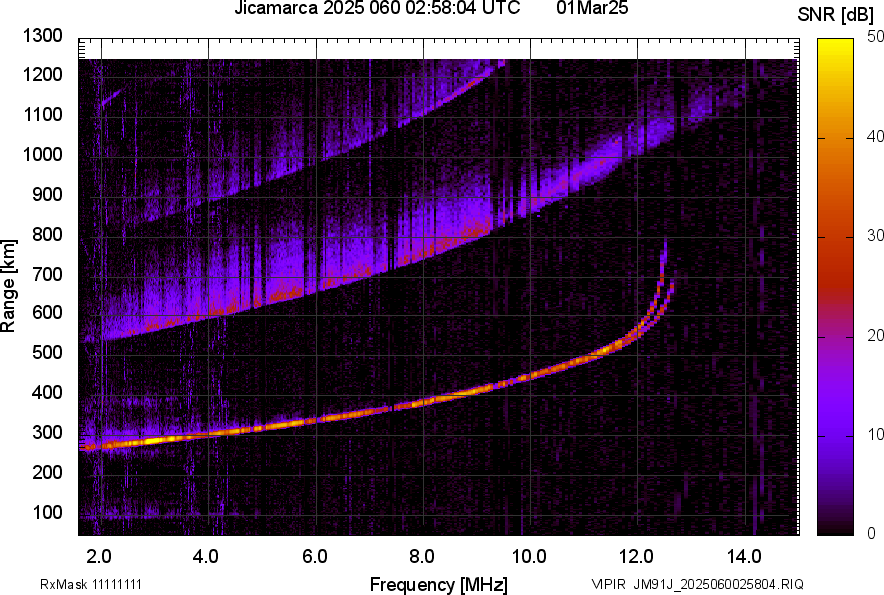Click the range tick label 500
The width and height of the screenshot is (884, 595).
click(x=47, y=352)
